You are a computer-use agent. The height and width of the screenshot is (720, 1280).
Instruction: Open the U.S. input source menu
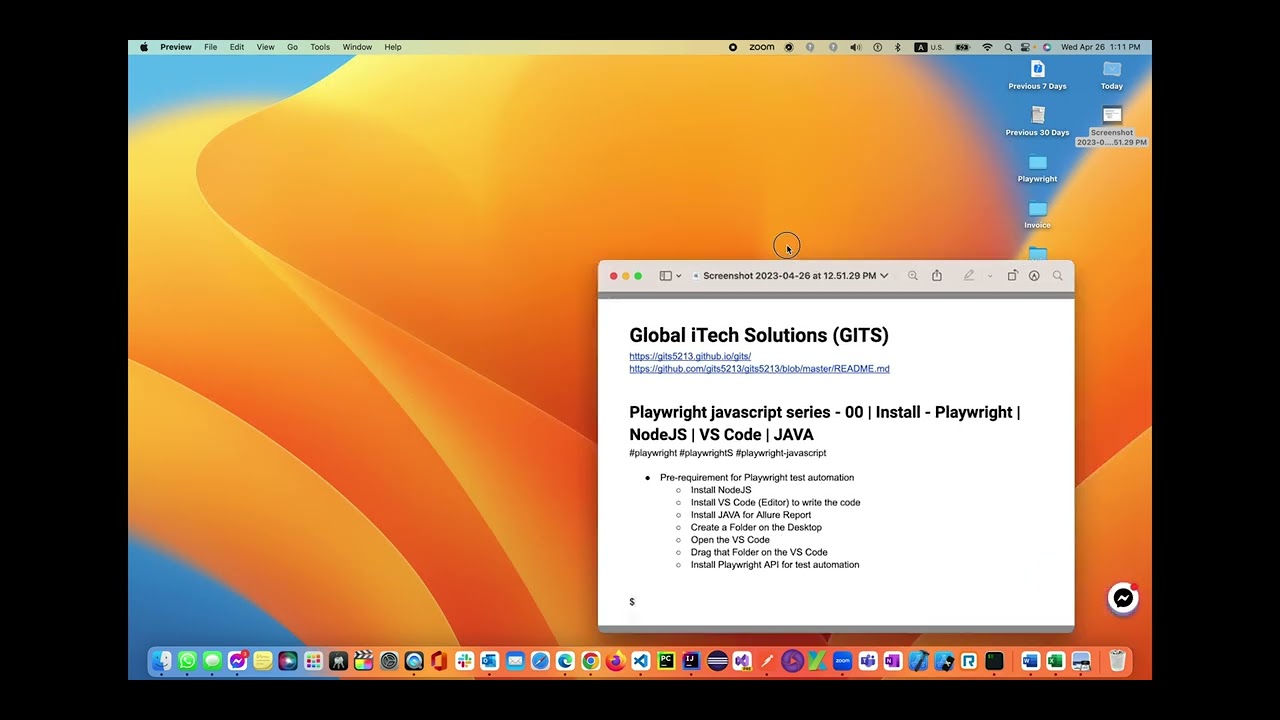(x=929, y=47)
